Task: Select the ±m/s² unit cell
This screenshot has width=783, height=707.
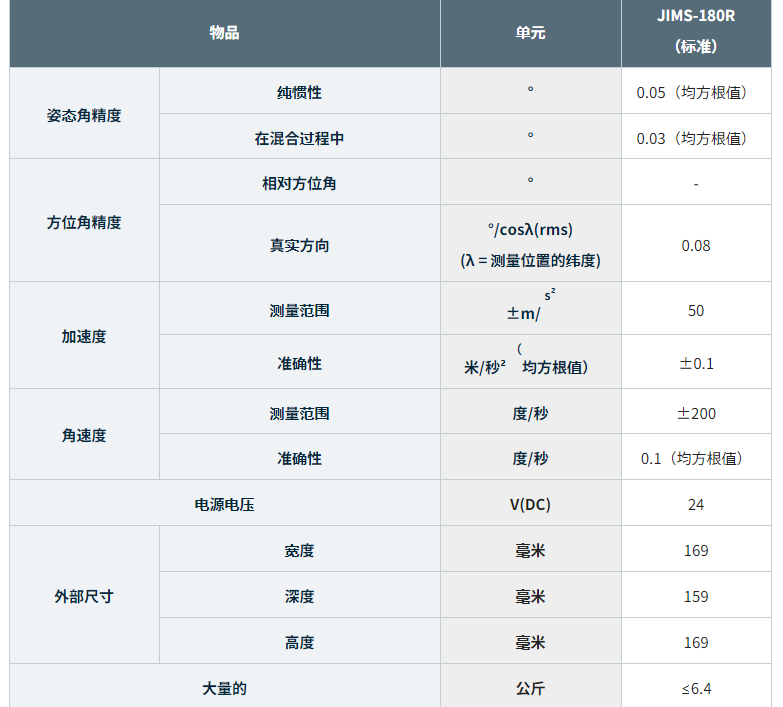Action: click(530, 308)
